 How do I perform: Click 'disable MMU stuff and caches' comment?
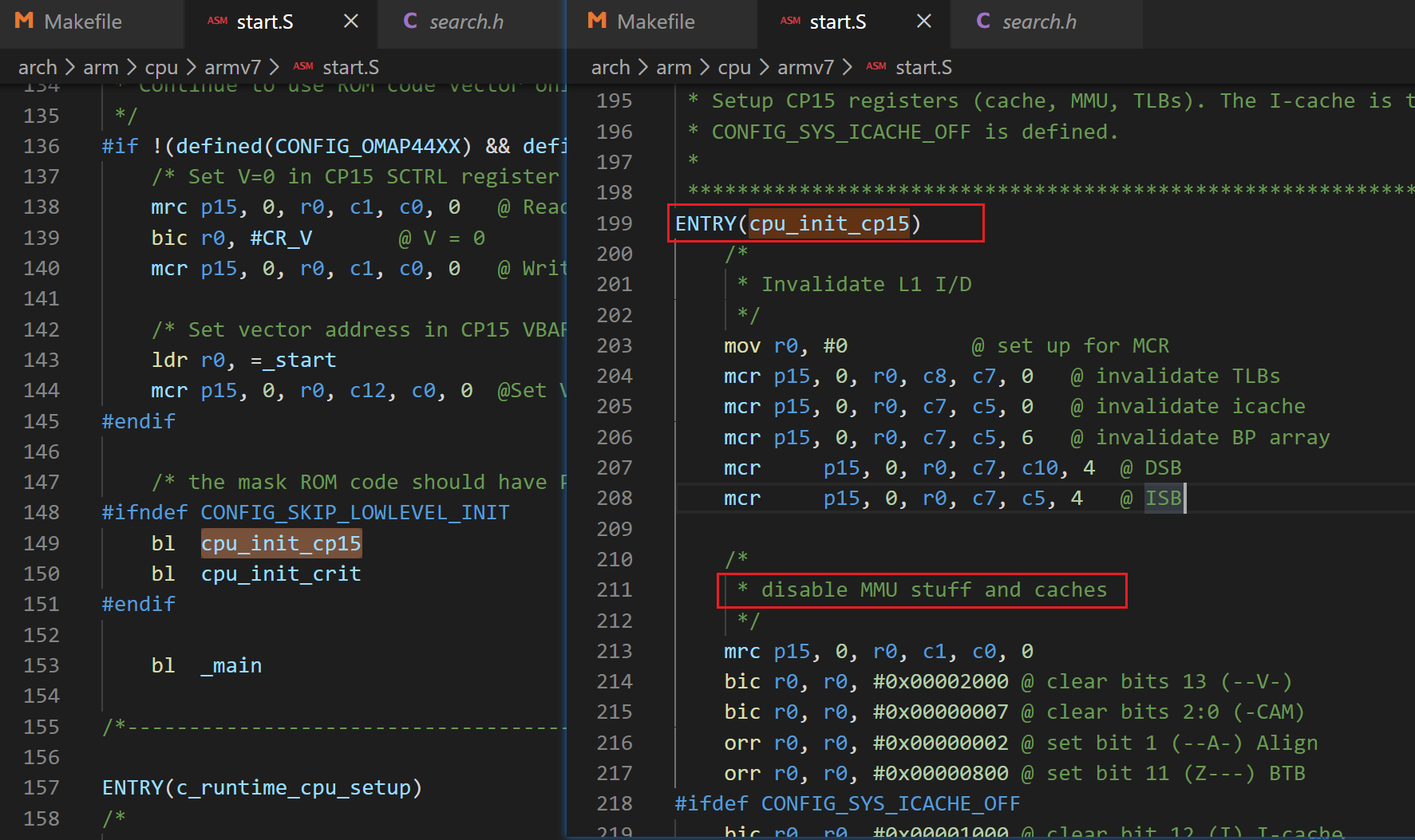934,590
